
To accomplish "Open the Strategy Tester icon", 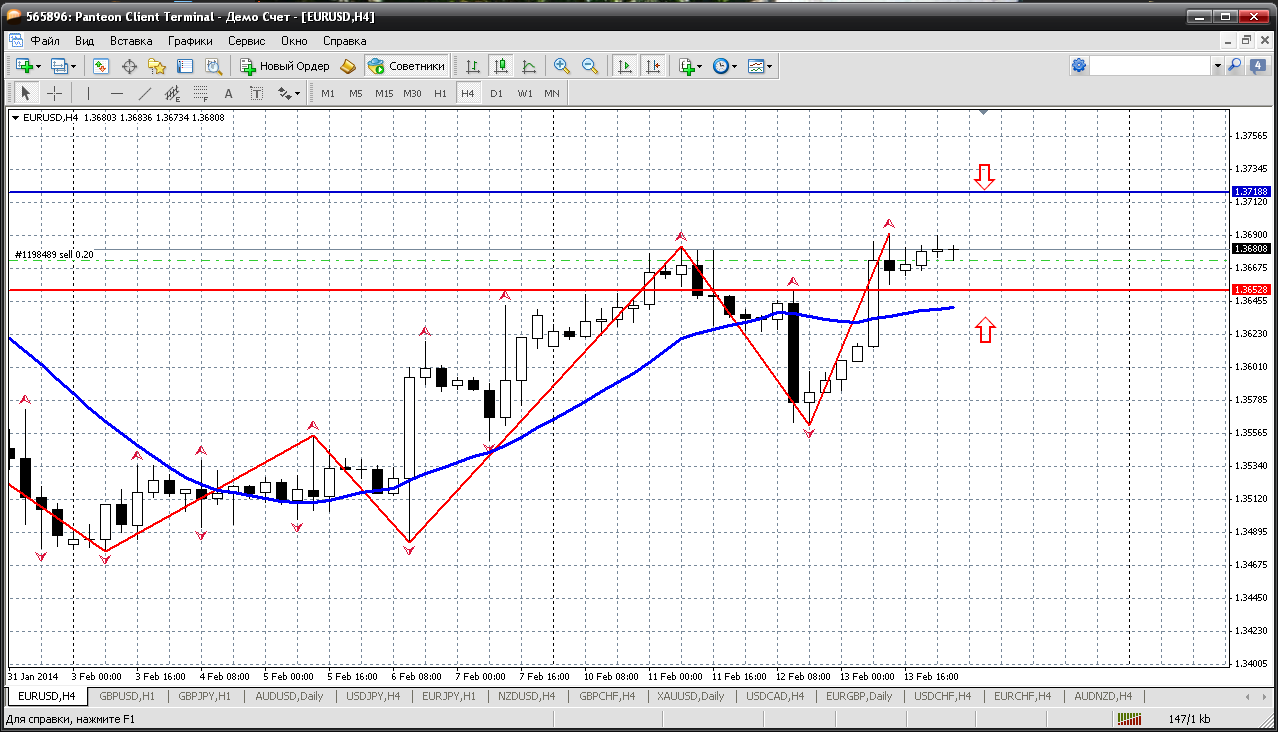I will [213, 66].
